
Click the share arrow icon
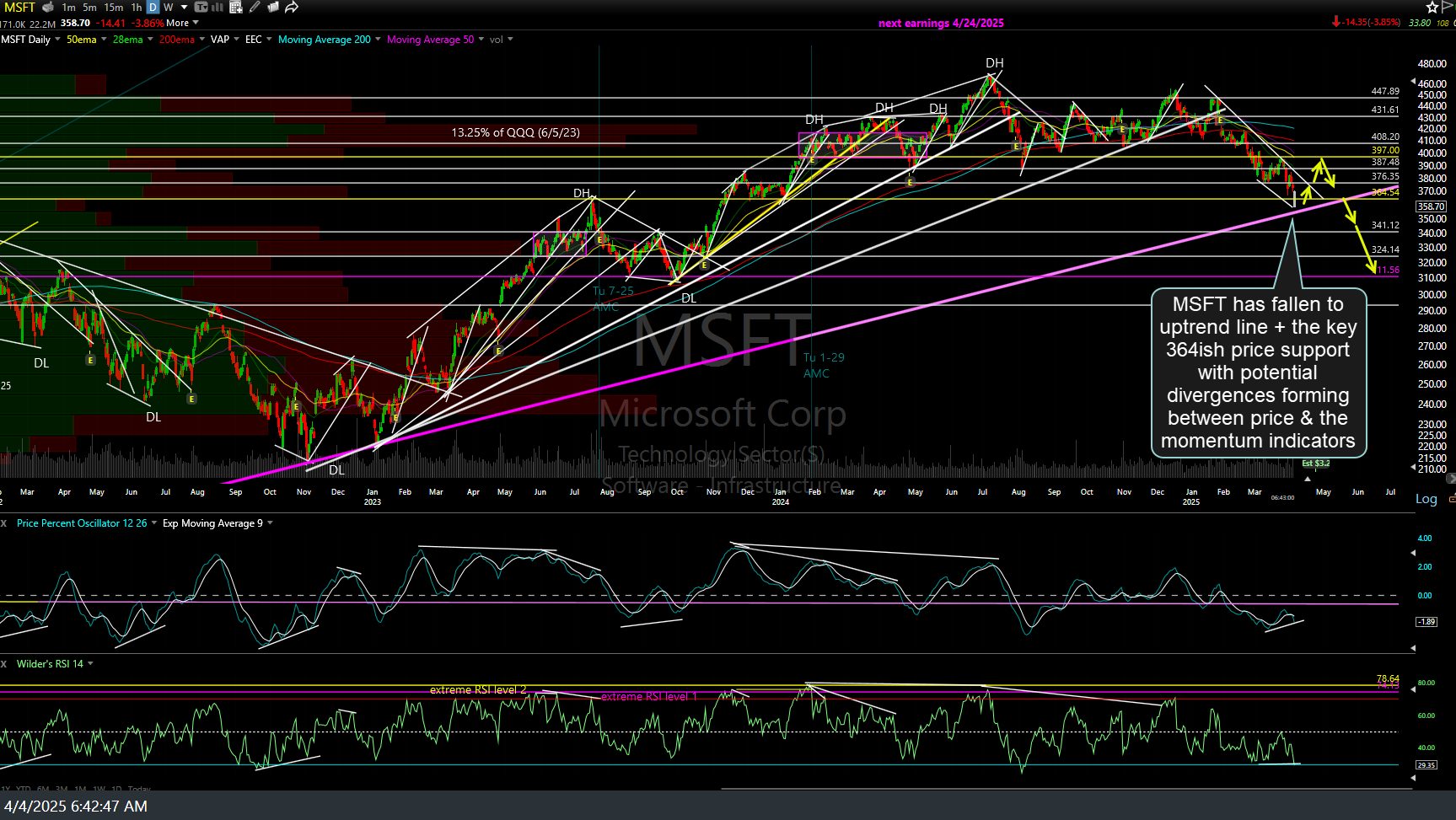point(291,7)
